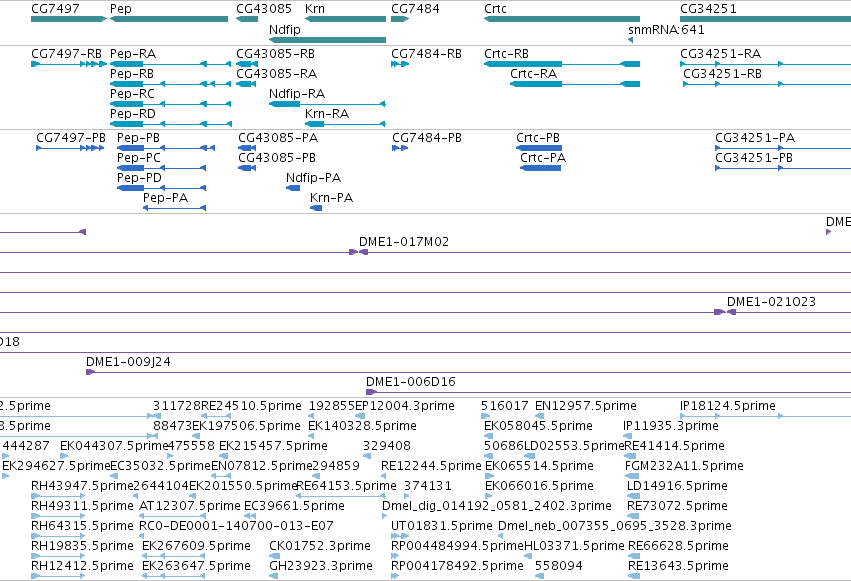
Task: Click the snmRNA:641 feature label
Action: point(666,29)
